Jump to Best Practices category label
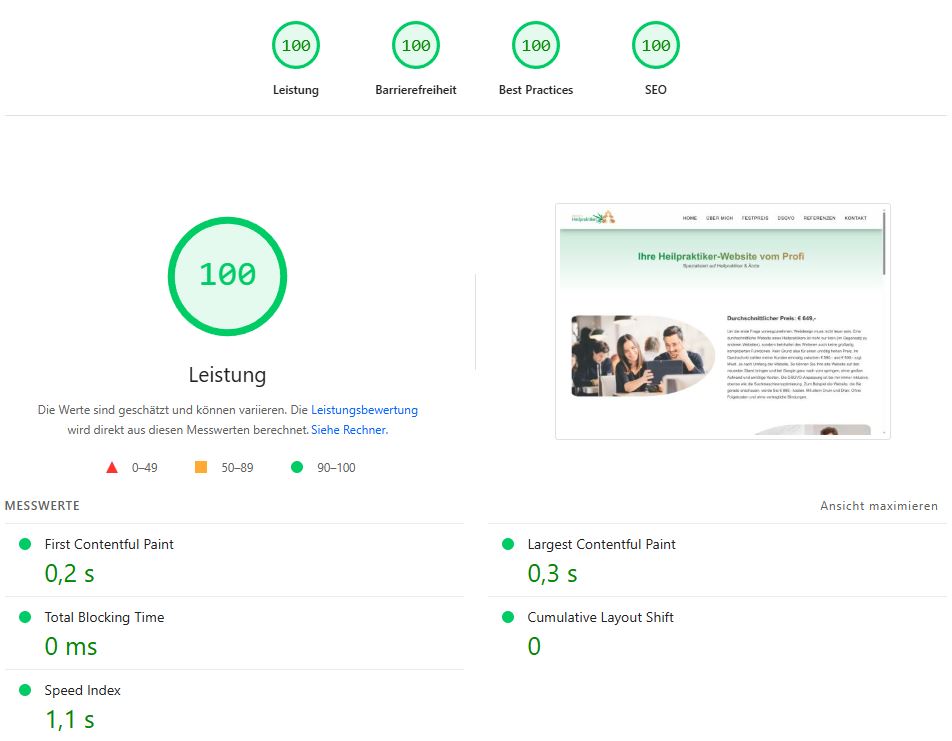952x741 pixels. pyautogui.click(x=536, y=90)
